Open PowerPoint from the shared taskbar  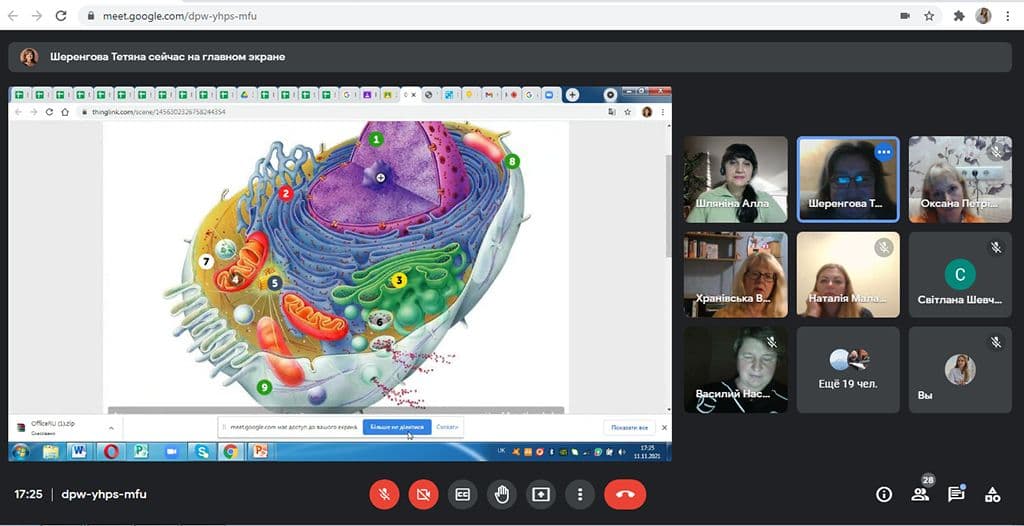[x=260, y=452]
